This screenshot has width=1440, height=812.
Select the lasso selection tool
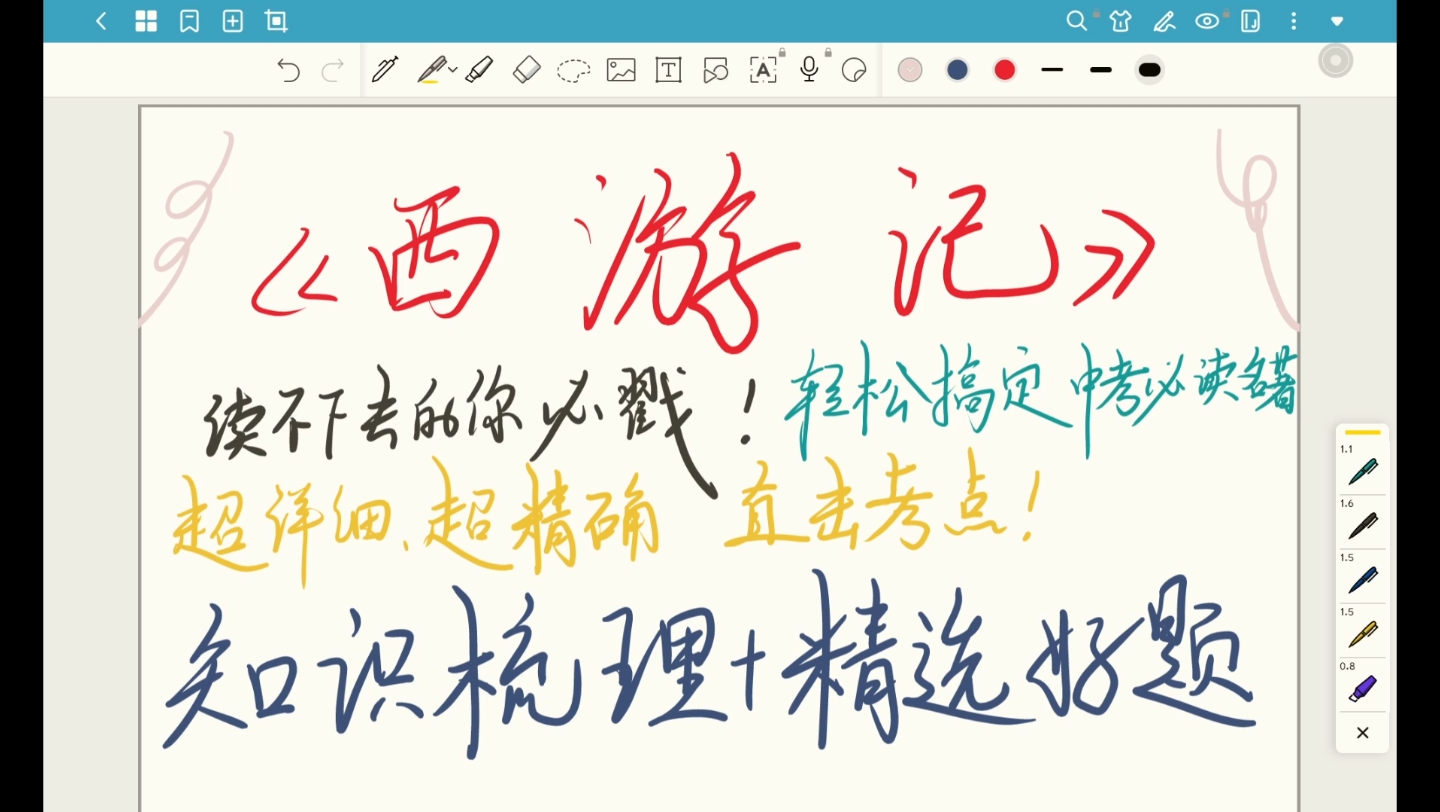pos(573,70)
